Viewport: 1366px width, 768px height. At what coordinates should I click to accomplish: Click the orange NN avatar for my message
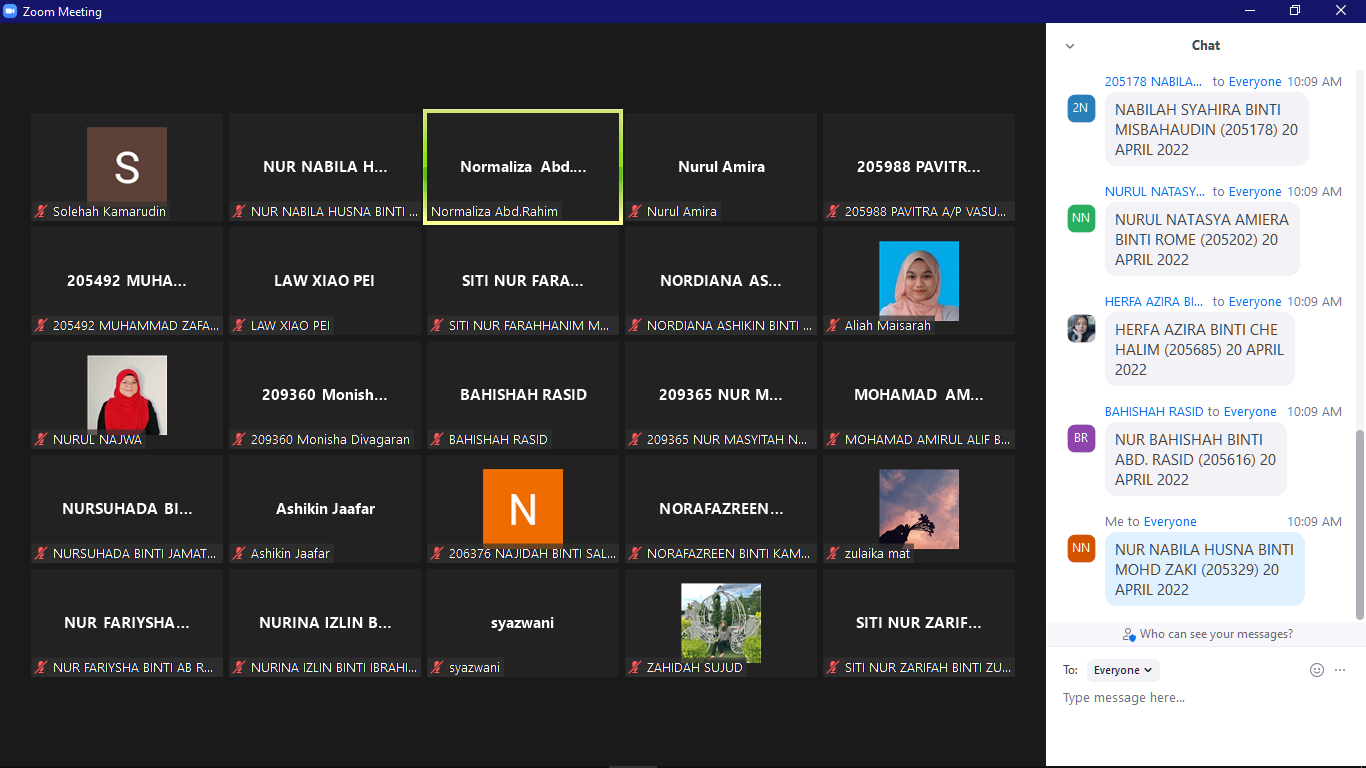tap(1081, 548)
